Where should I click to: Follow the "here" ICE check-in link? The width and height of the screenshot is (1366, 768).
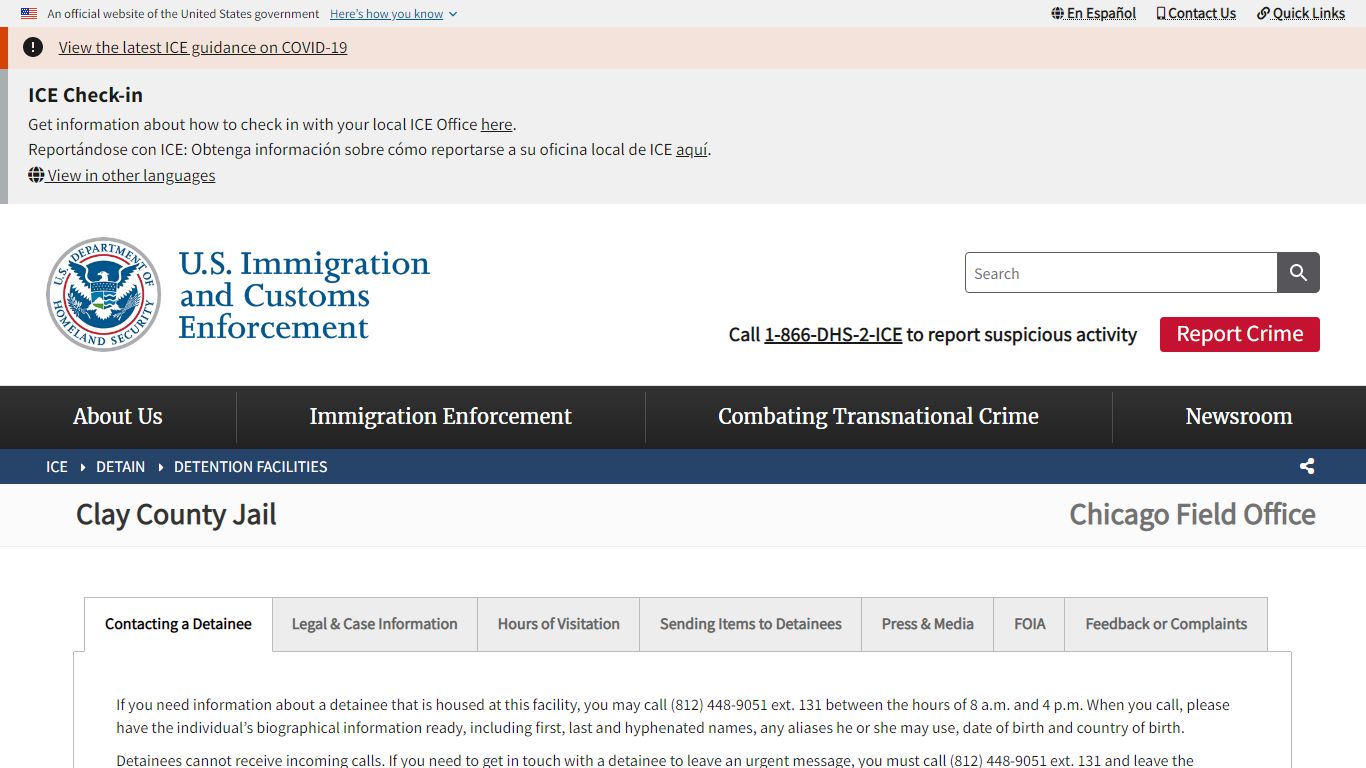[496, 124]
